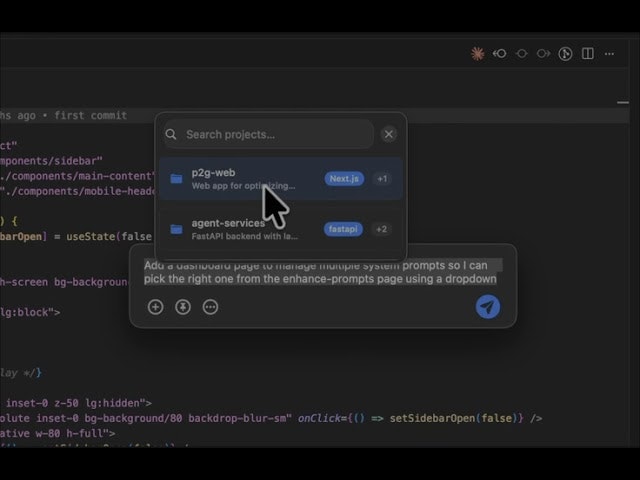This screenshot has width=640, height=480.
Task: Click the plus add-attachment icon in prompt box
Action: 156,307
